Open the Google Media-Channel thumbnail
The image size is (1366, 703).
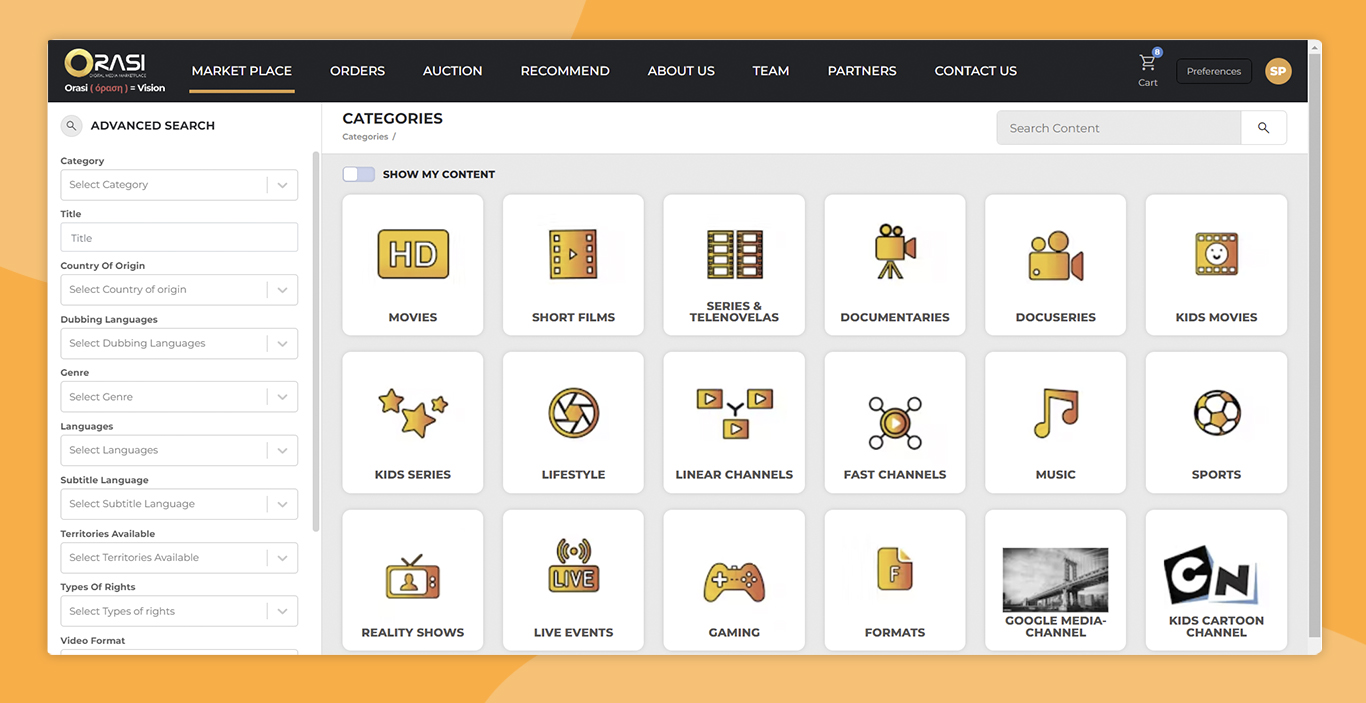(x=1055, y=579)
